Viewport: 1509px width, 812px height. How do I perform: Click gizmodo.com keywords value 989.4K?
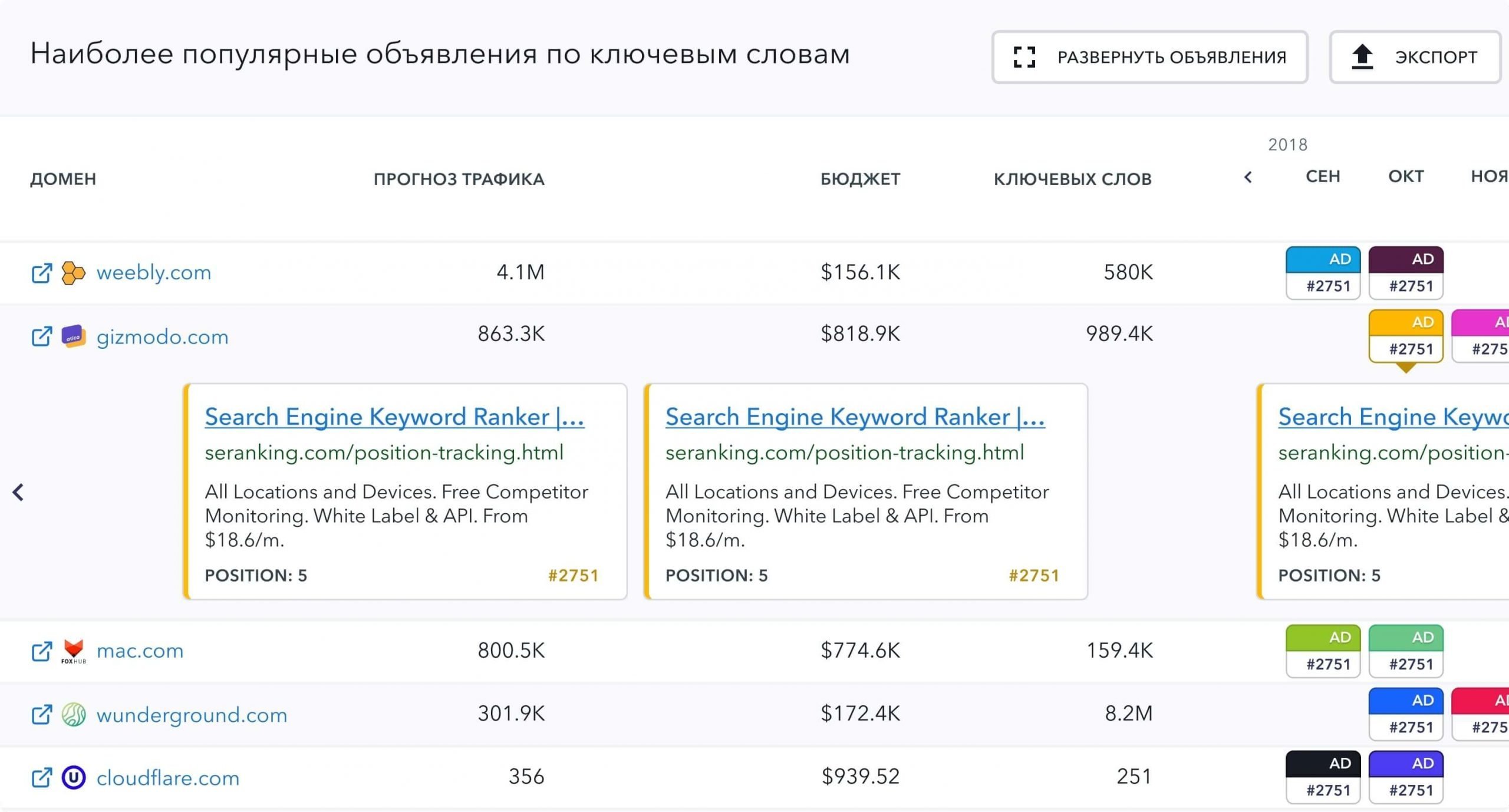(1119, 334)
